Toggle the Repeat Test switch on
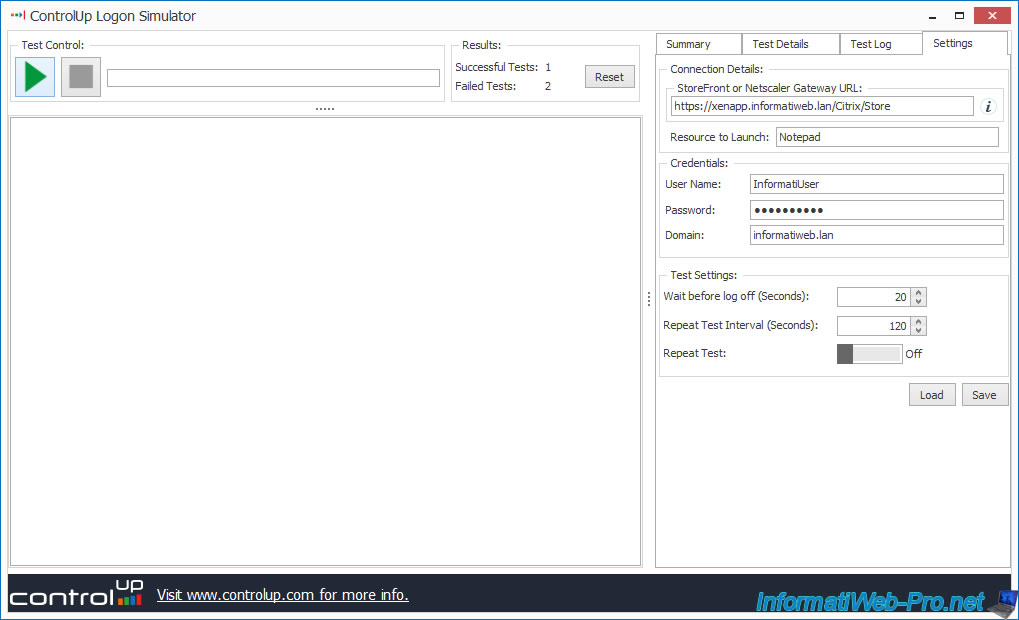This screenshot has width=1019, height=620. pos(870,354)
